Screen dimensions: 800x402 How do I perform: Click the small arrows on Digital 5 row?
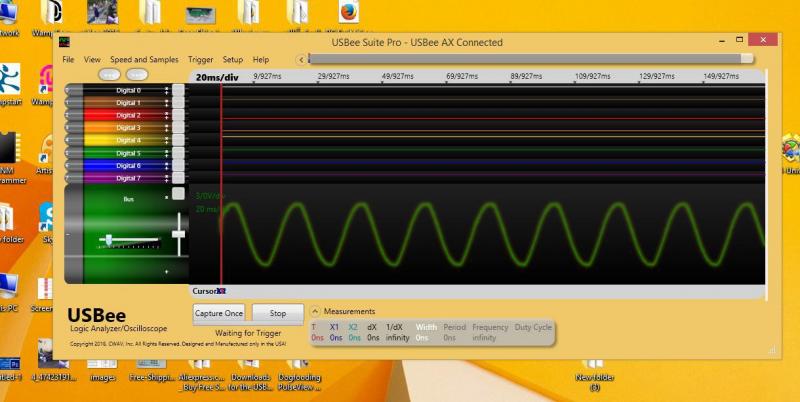coord(166,153)
